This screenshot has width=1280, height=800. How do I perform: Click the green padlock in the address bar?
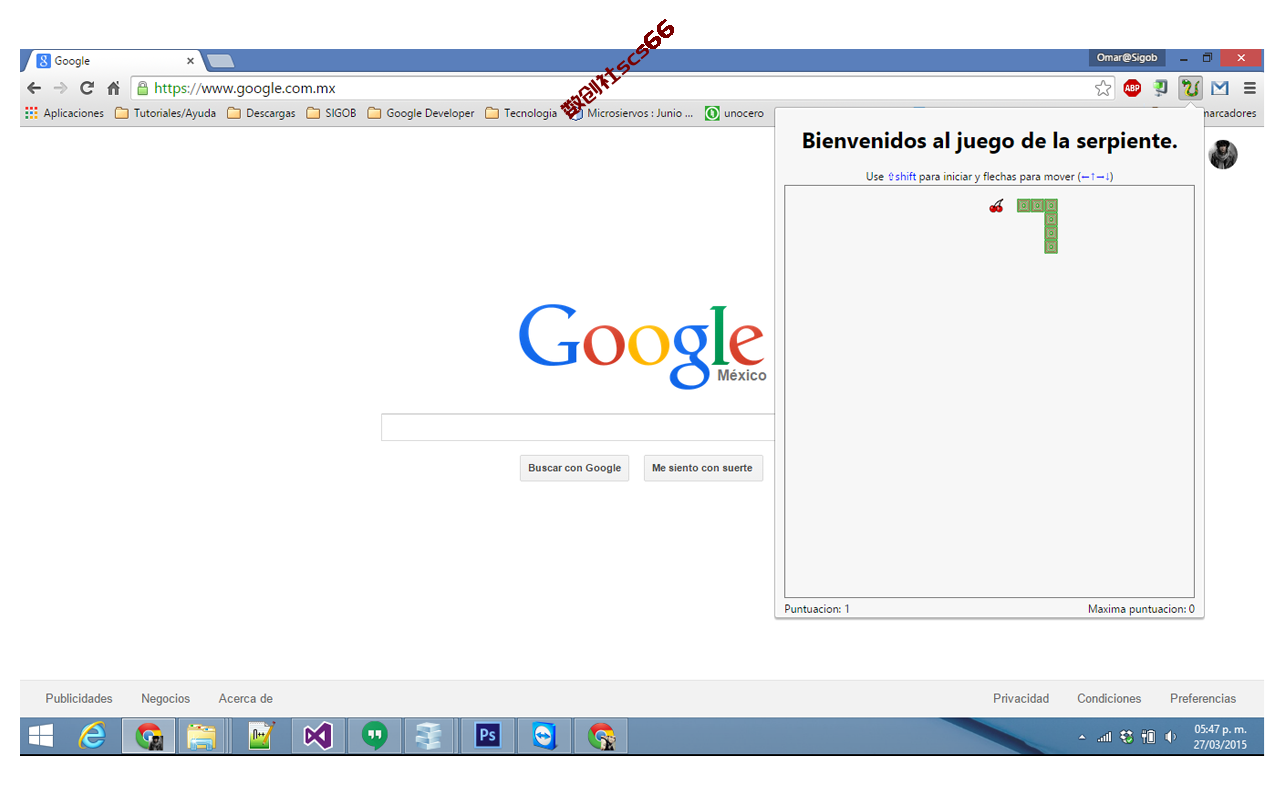click(142, 88)
